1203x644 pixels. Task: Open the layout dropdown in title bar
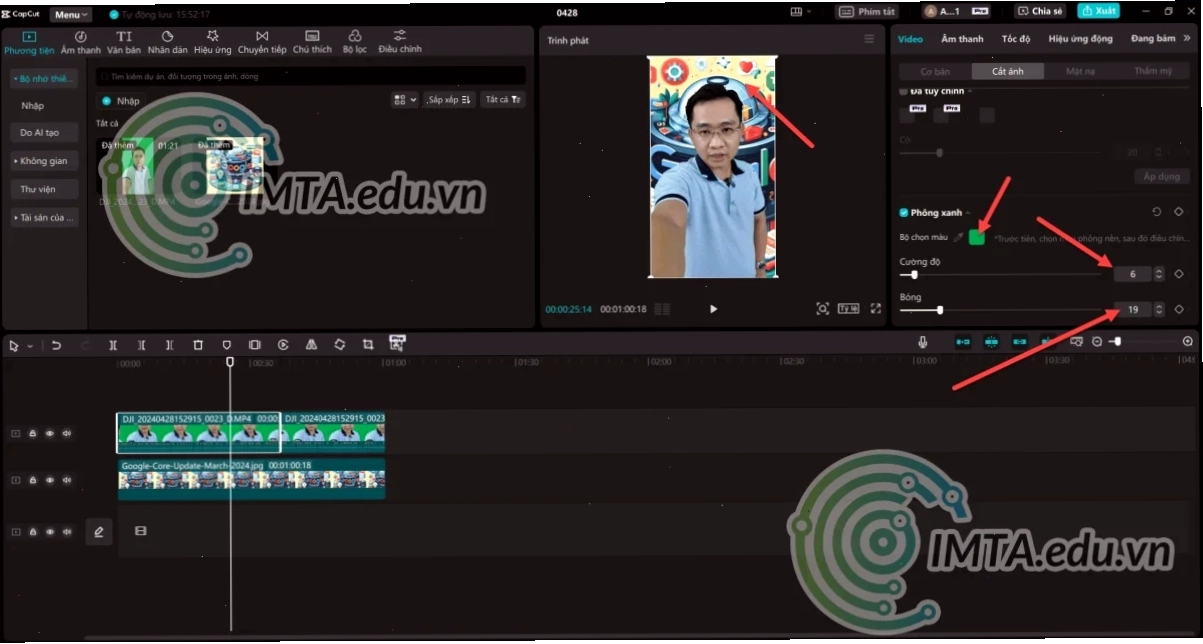(800, 11)
